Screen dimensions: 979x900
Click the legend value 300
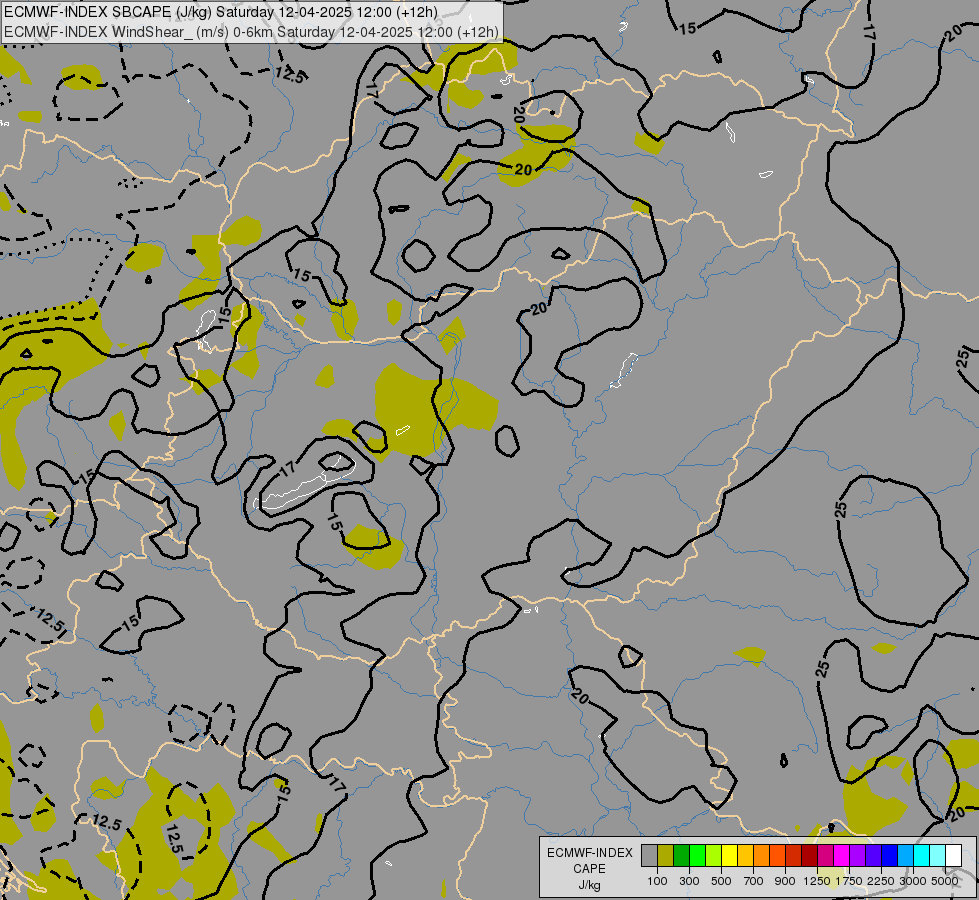coord(689,881)
